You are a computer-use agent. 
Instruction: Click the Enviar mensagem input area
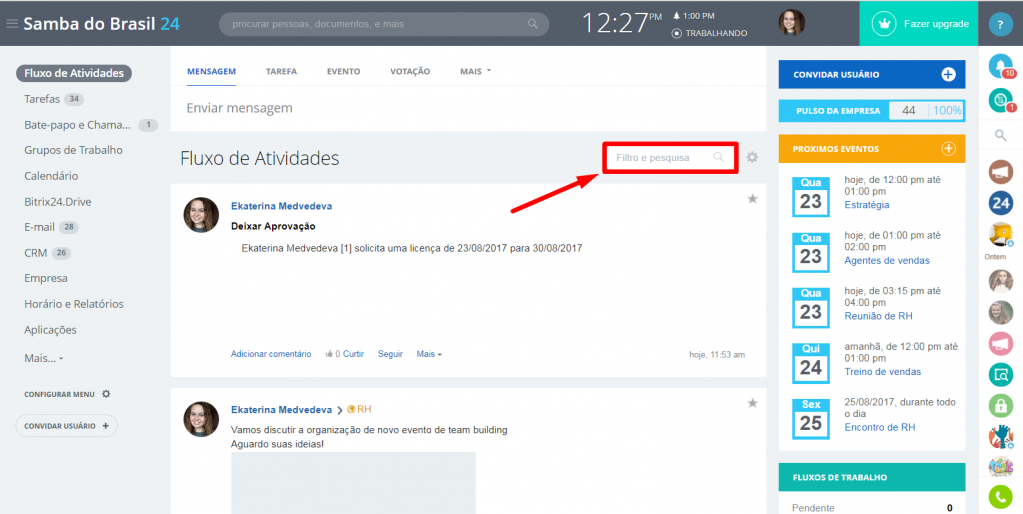[468, 108]
